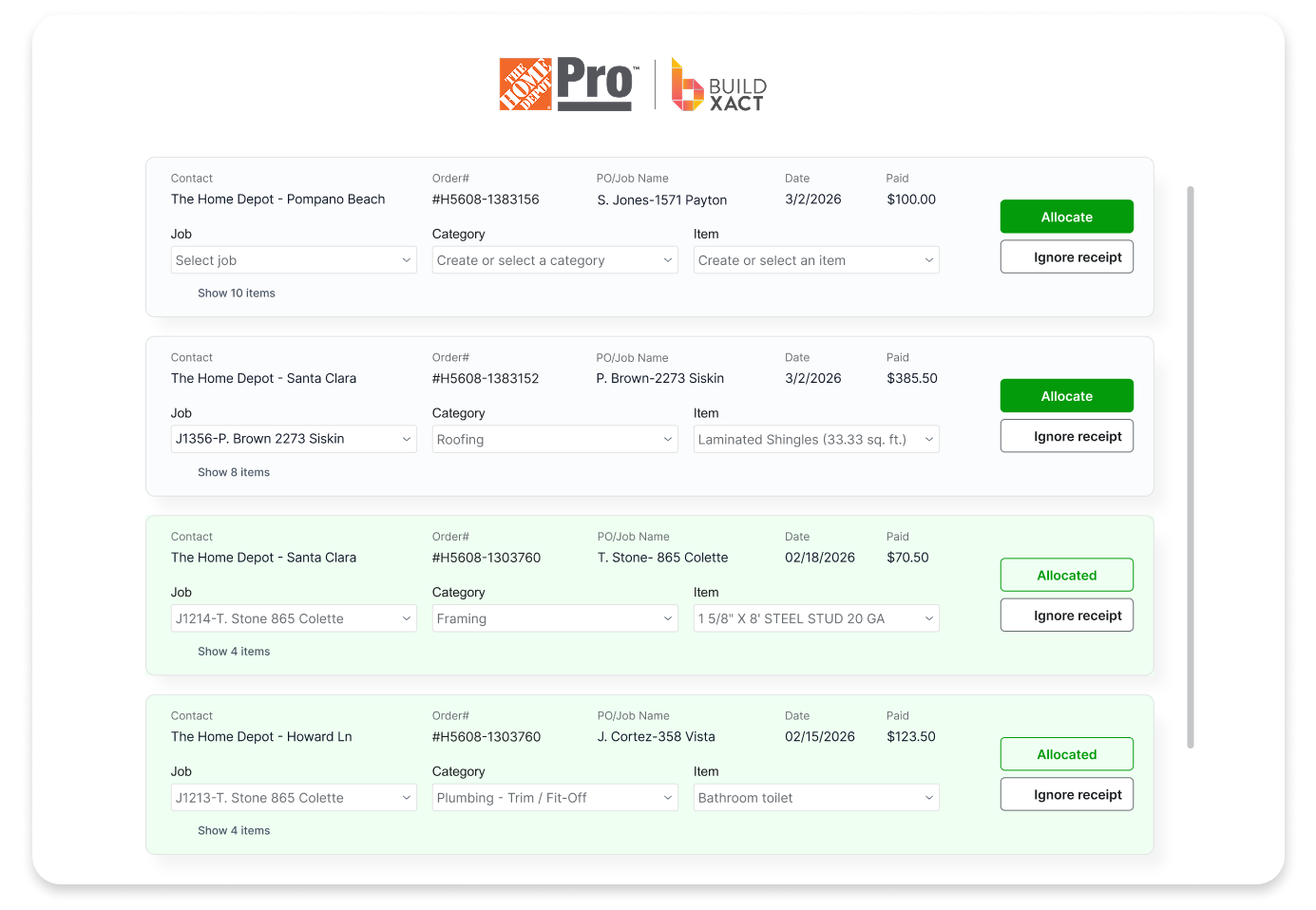This screenshot has height=910, width=1316.
Task: Open the Create or select an item dropdown
Action: coord(815,259)
